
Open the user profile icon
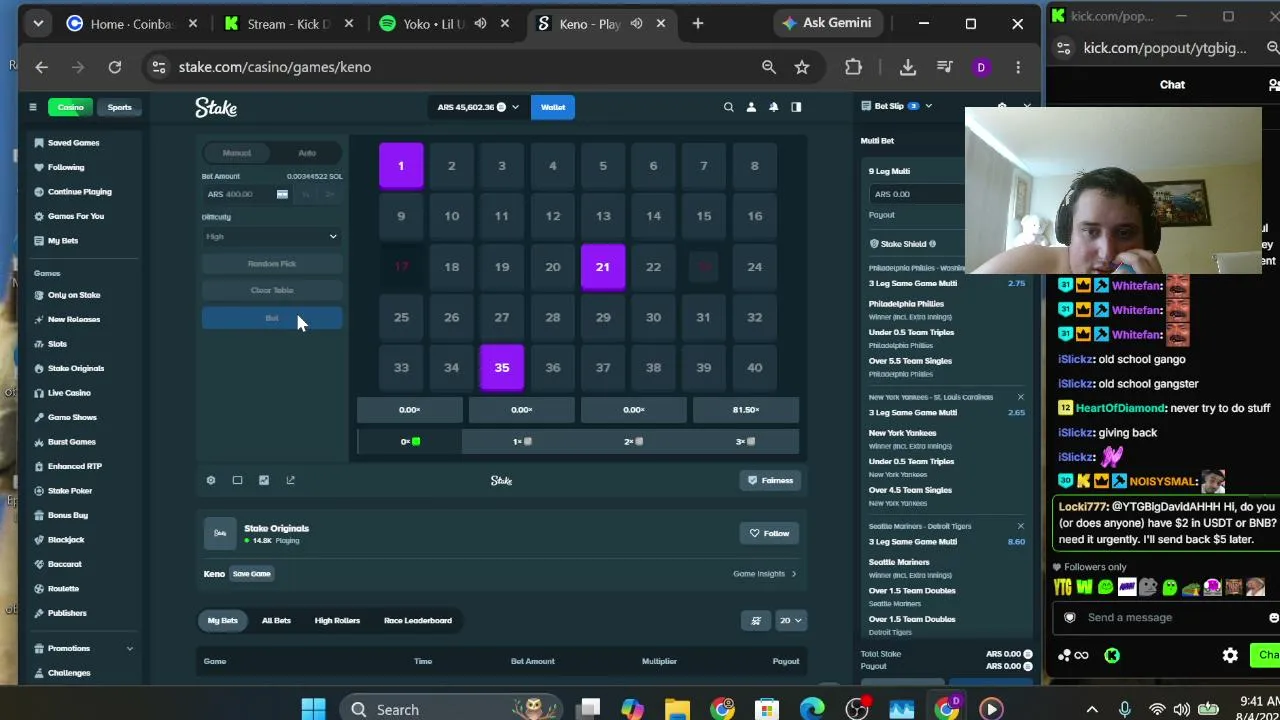coord(751,107)
